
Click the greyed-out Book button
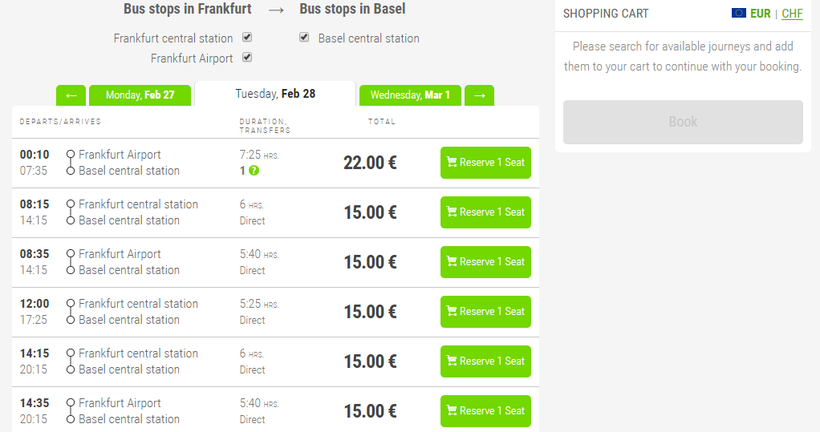pos(682,122)
